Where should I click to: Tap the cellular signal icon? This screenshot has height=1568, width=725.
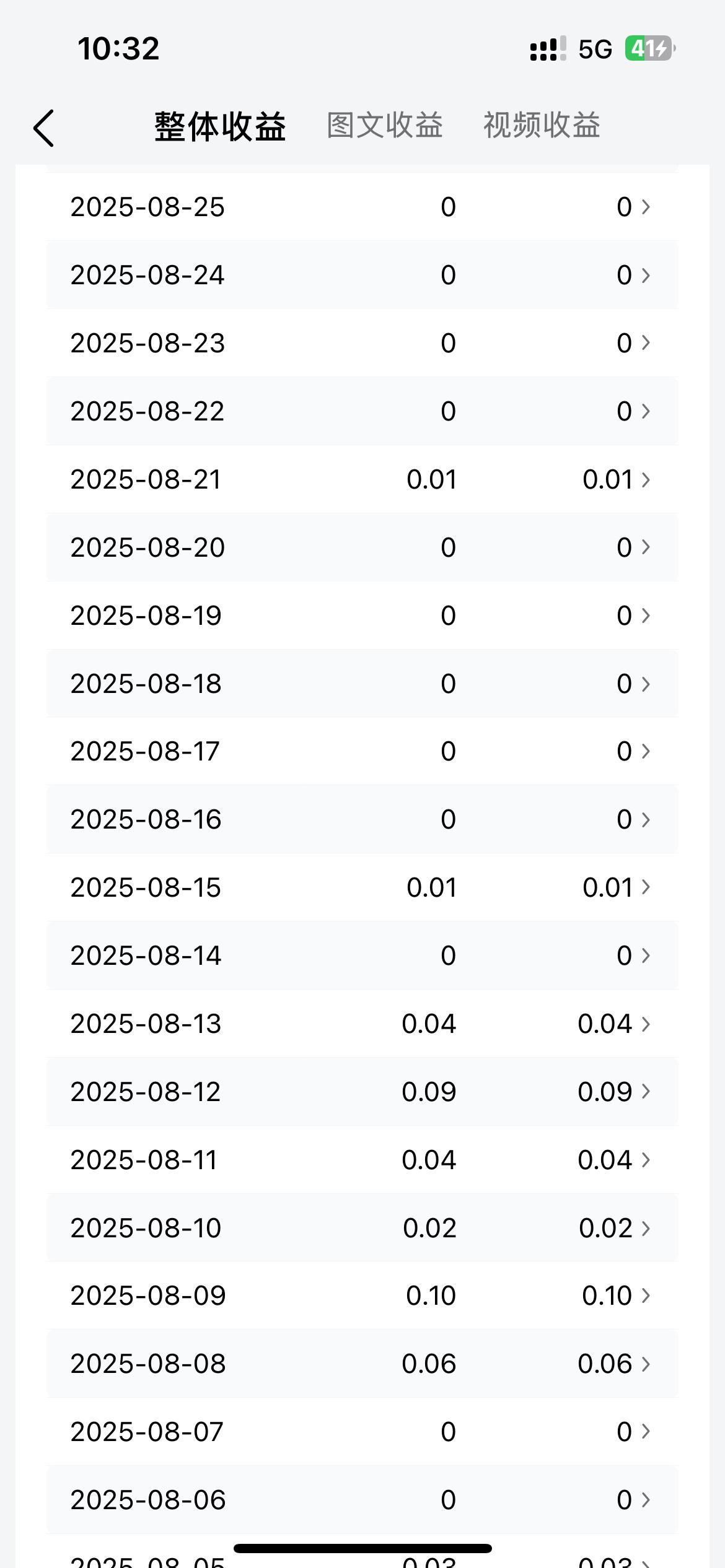point(548,48)
